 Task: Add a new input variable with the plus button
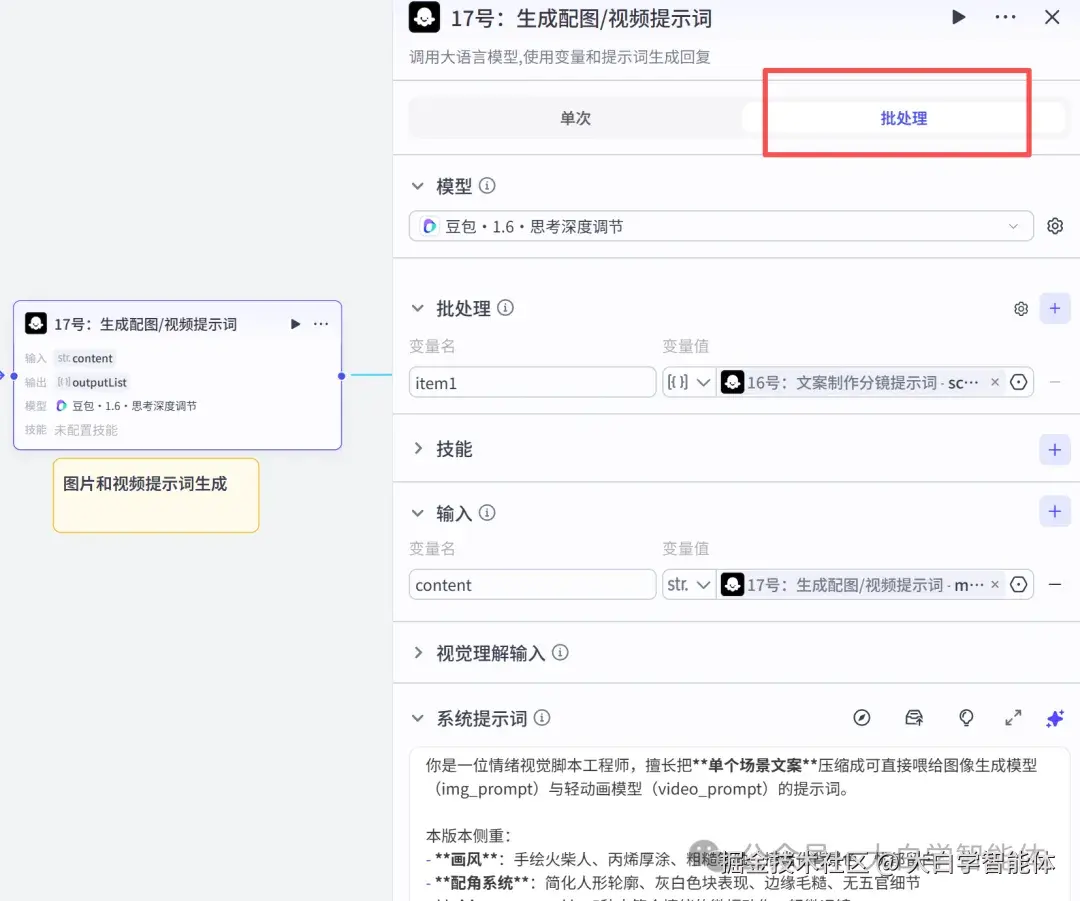[1055, 511]
